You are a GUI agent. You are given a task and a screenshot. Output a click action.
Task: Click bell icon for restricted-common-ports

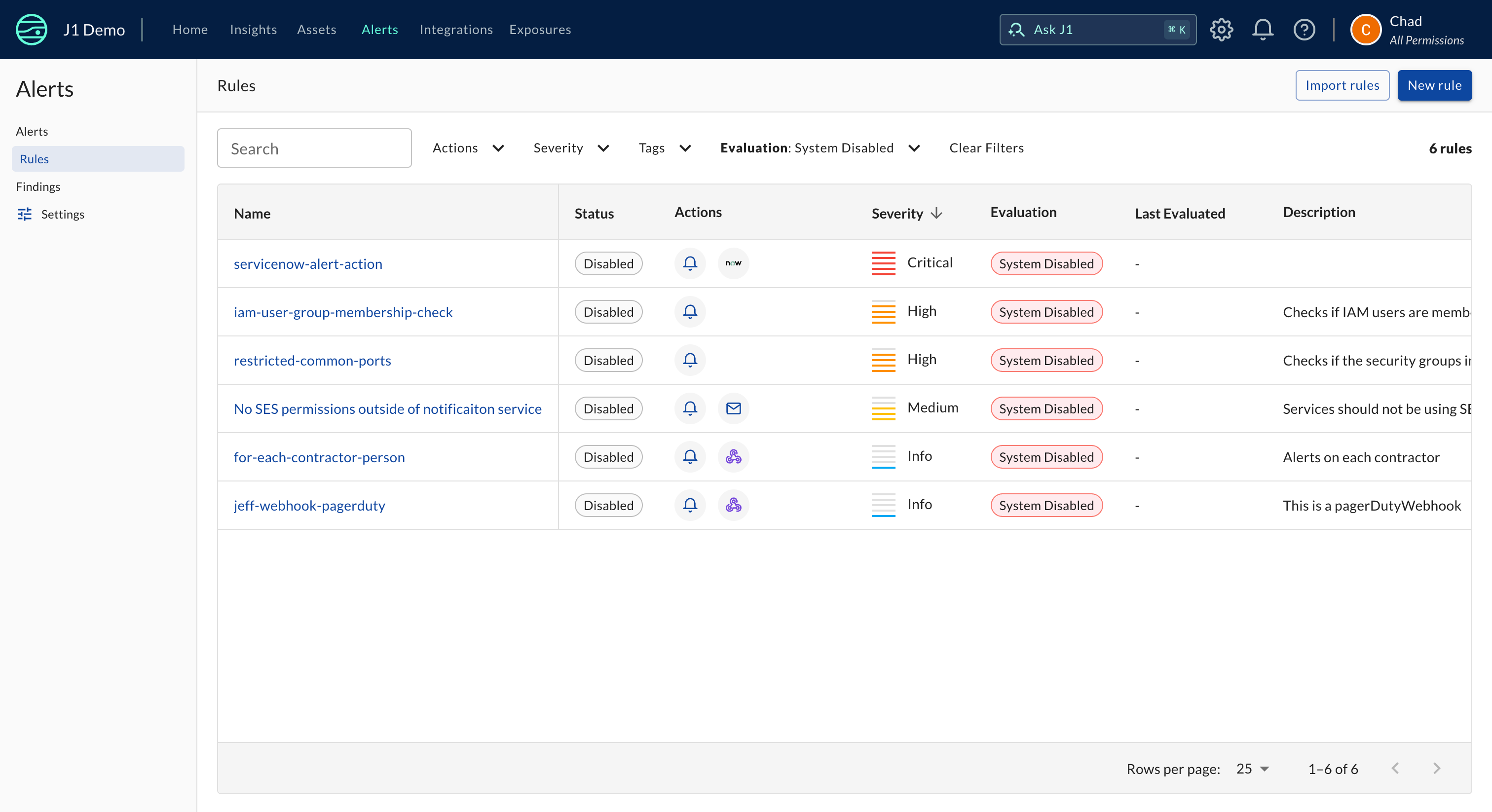690,360
